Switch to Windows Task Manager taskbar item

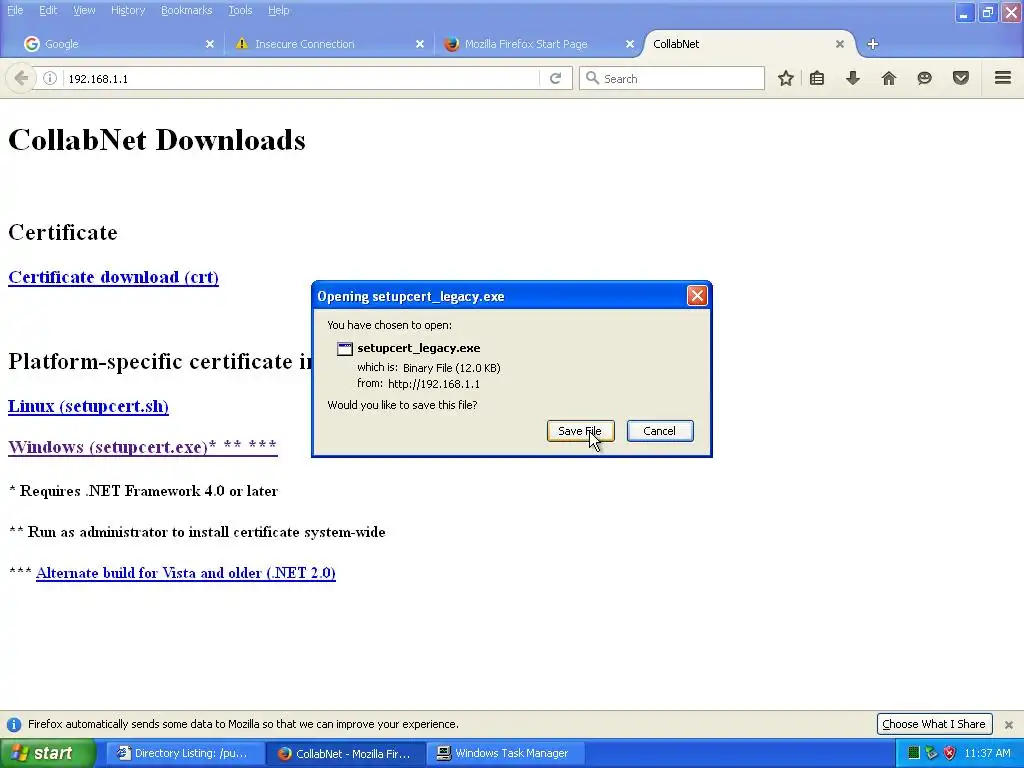pos(504,753)
